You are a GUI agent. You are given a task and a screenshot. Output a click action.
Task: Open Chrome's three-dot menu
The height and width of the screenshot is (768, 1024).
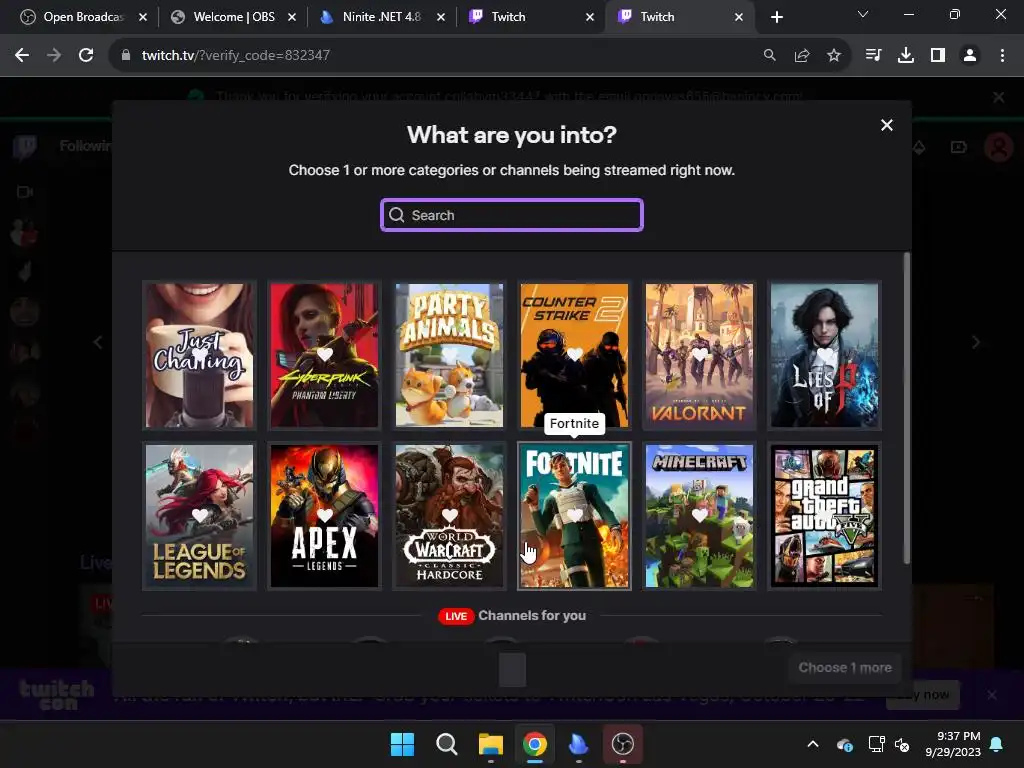1002,56
